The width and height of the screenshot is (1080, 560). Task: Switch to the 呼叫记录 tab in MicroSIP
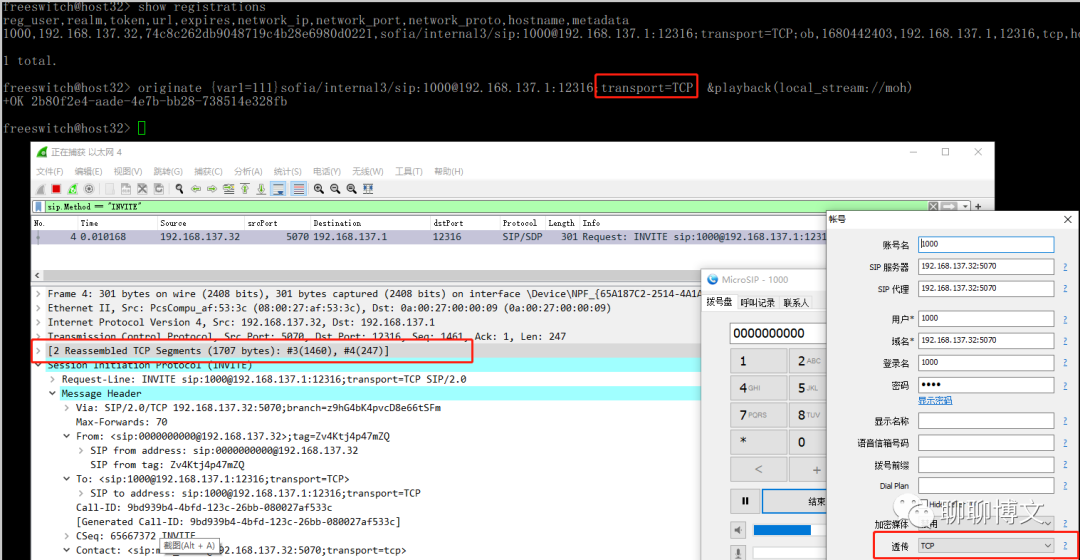click(x=758, y=302)
